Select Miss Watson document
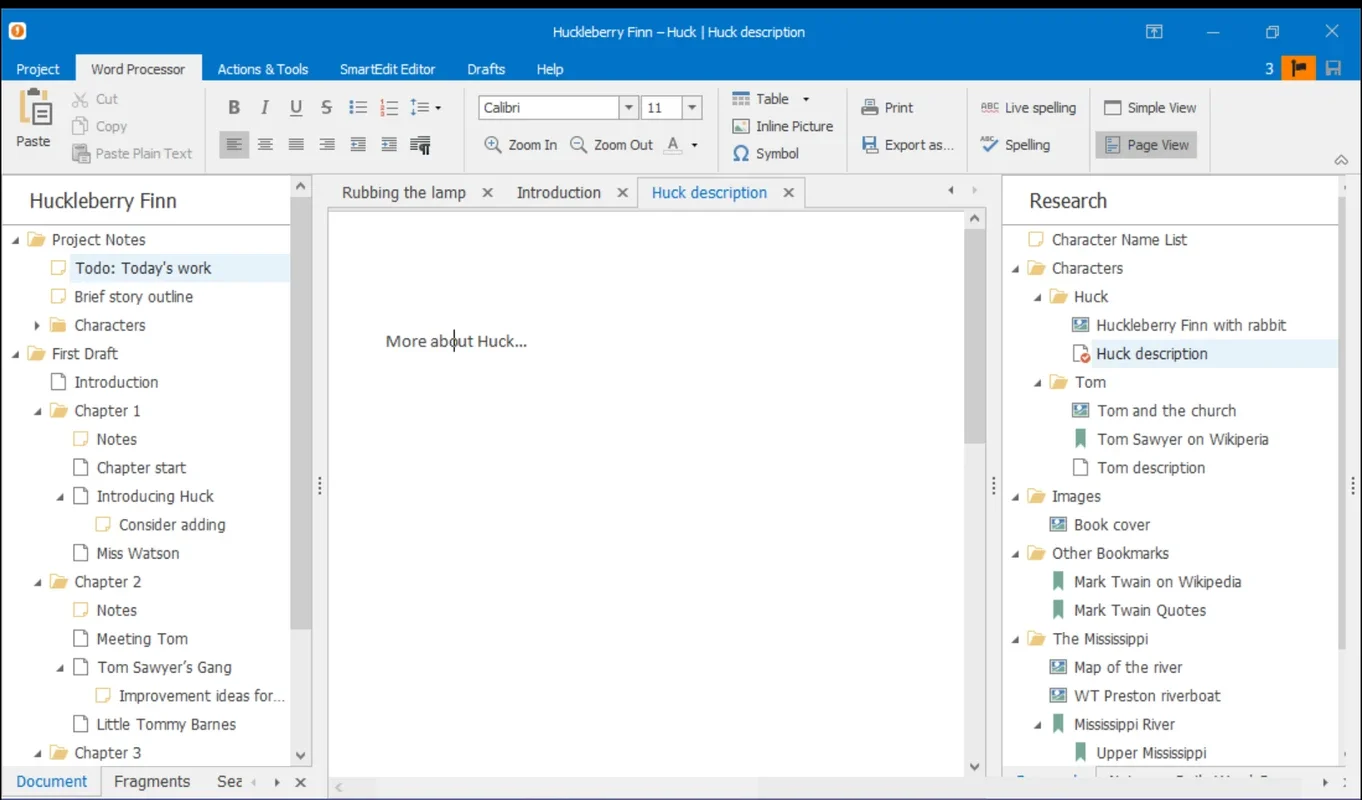Screen dimensions: 1362x800 pyautogui.click(x=138, y=553)
